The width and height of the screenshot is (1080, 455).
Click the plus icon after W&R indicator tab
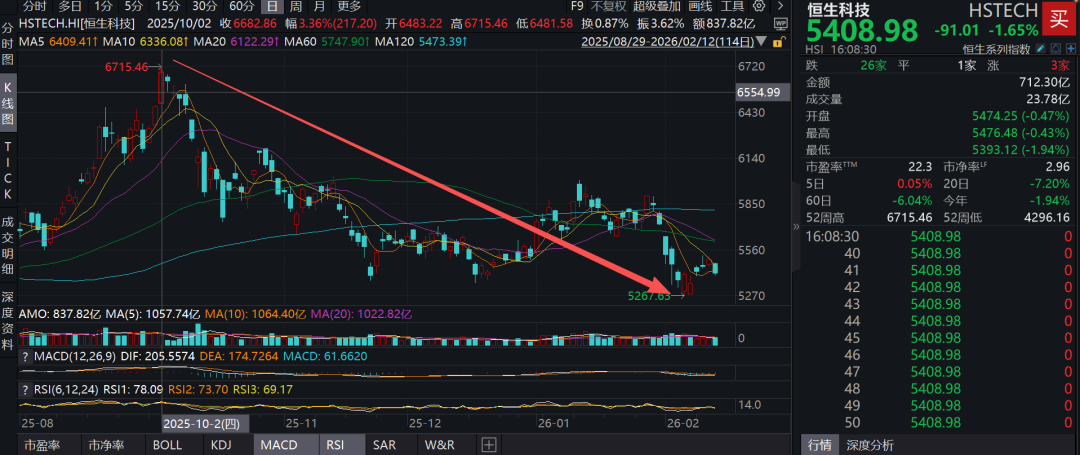coord(488,445)
